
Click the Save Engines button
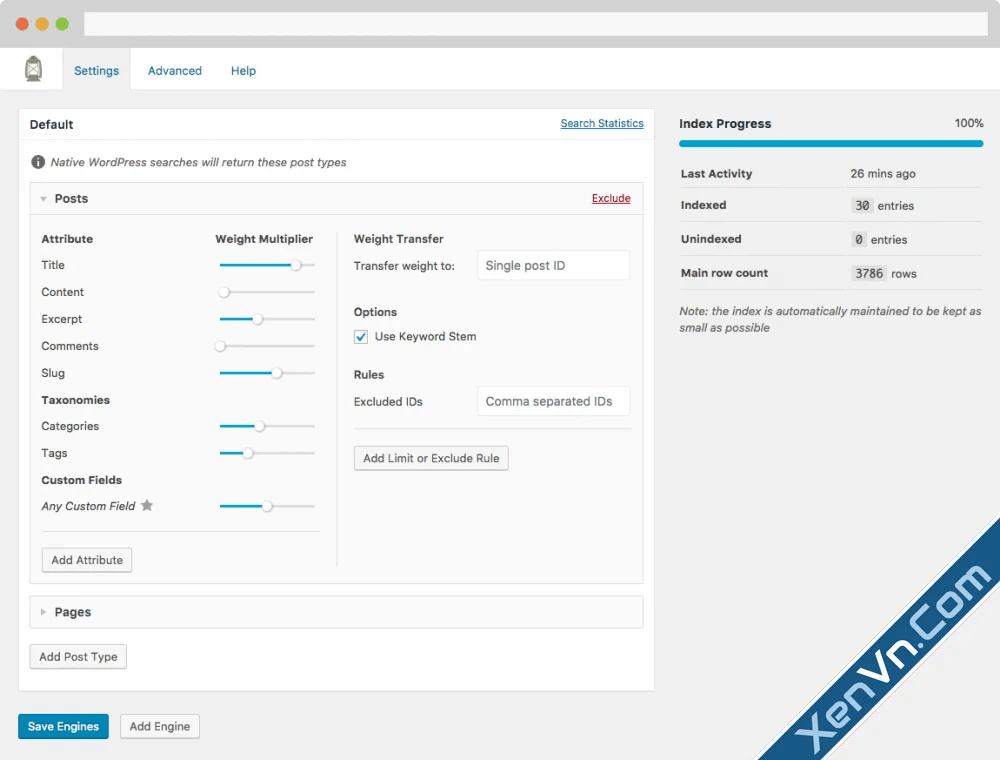click(63, 726)
